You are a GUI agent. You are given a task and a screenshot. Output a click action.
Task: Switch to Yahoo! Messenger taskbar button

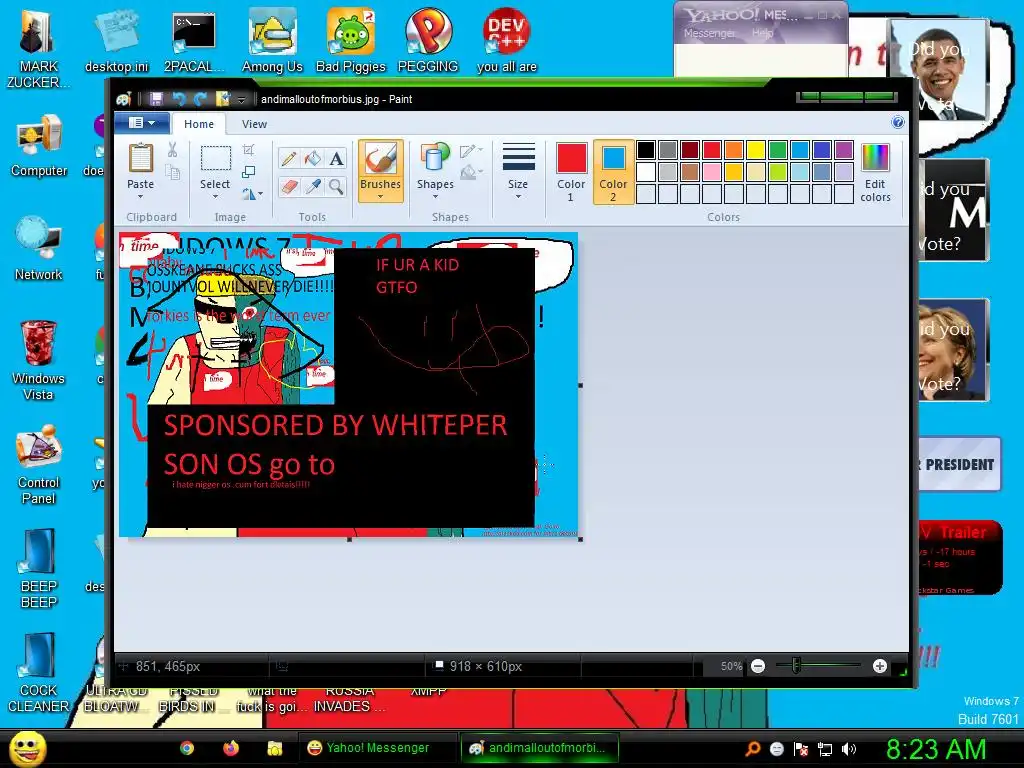click(x=378, y=748)
